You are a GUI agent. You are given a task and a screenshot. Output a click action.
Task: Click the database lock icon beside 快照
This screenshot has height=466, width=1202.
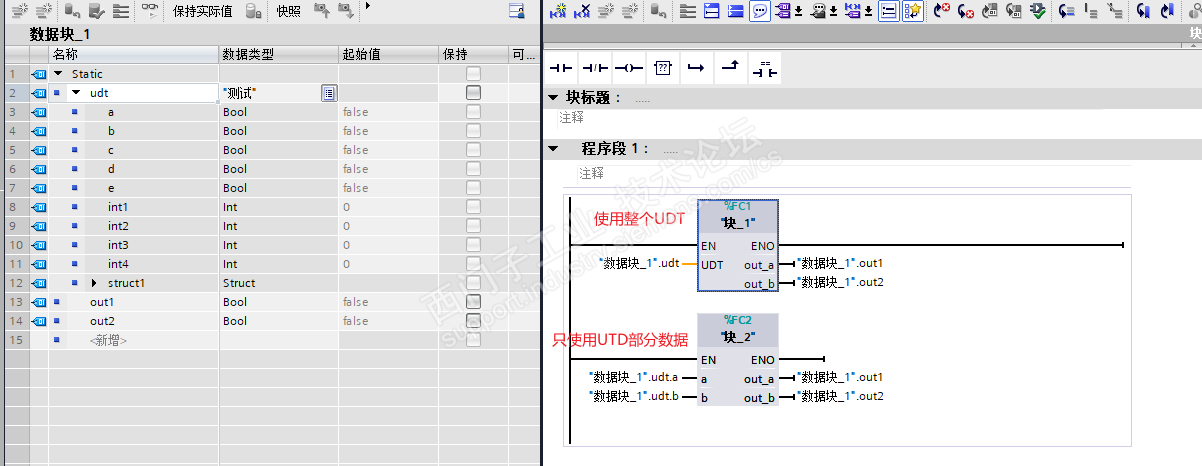pyautogui.click(x=254, y=11)
